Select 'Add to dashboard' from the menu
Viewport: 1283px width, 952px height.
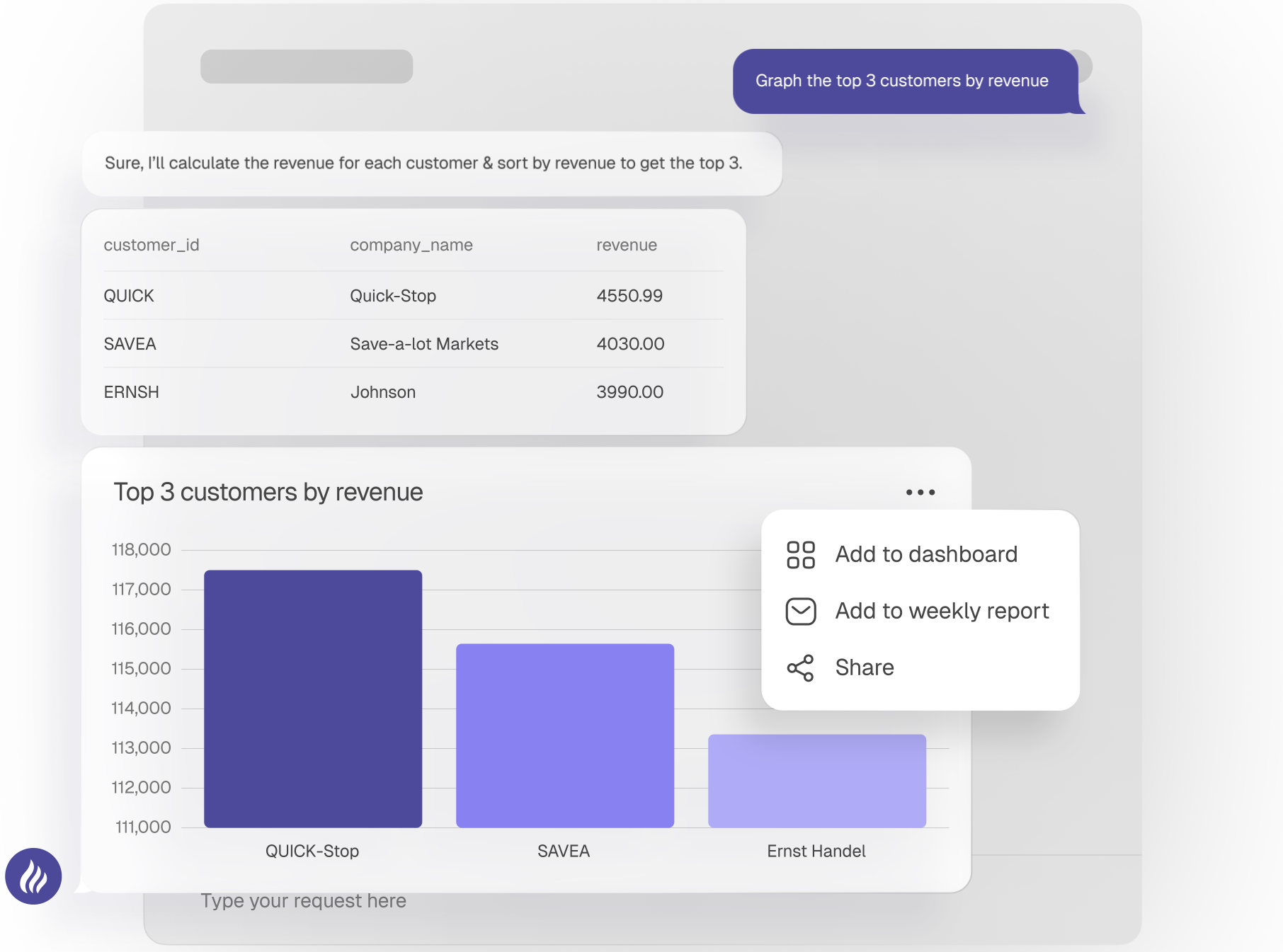click(x=925, y=555)
